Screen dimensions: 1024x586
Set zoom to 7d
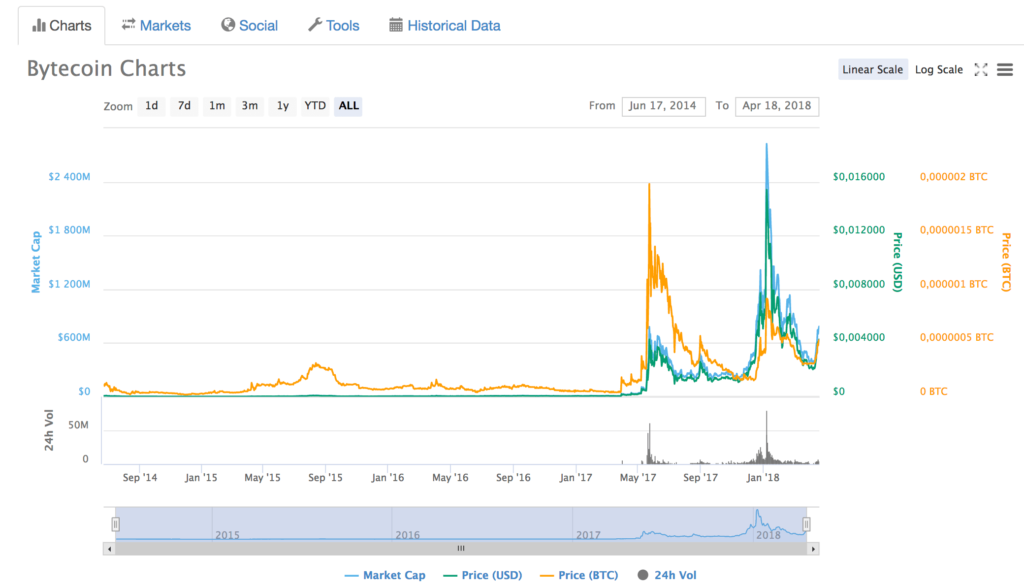point(185,106)
